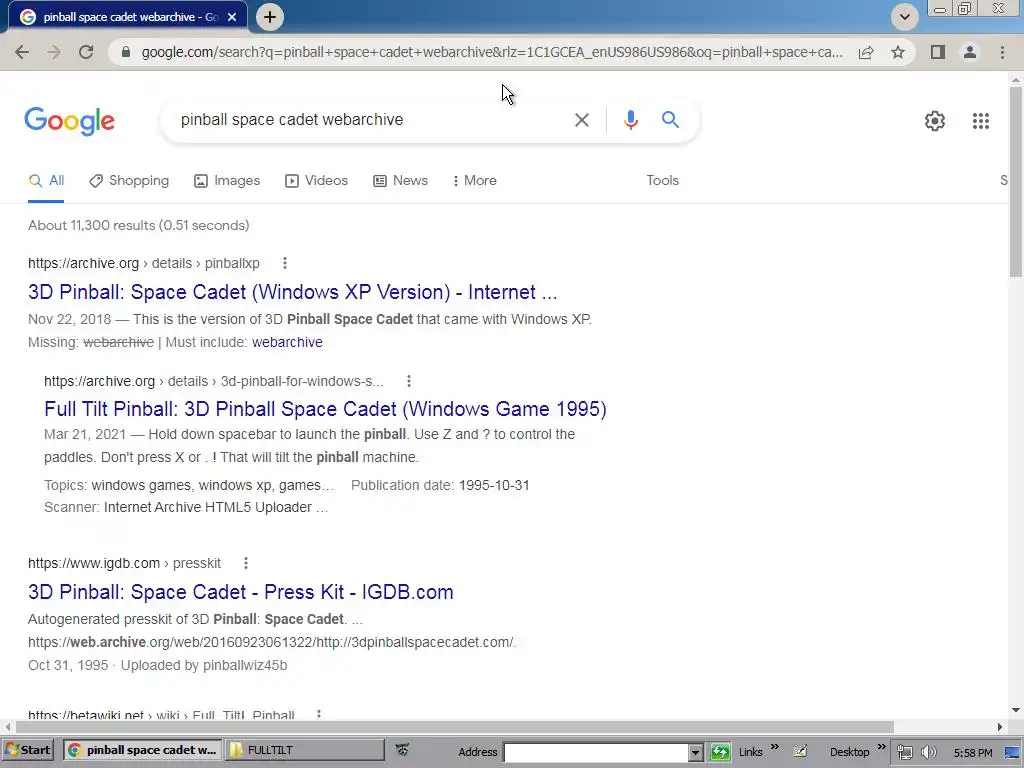
Task: Switch to the FULLTILT taskbar window
Action: point(304,750)
